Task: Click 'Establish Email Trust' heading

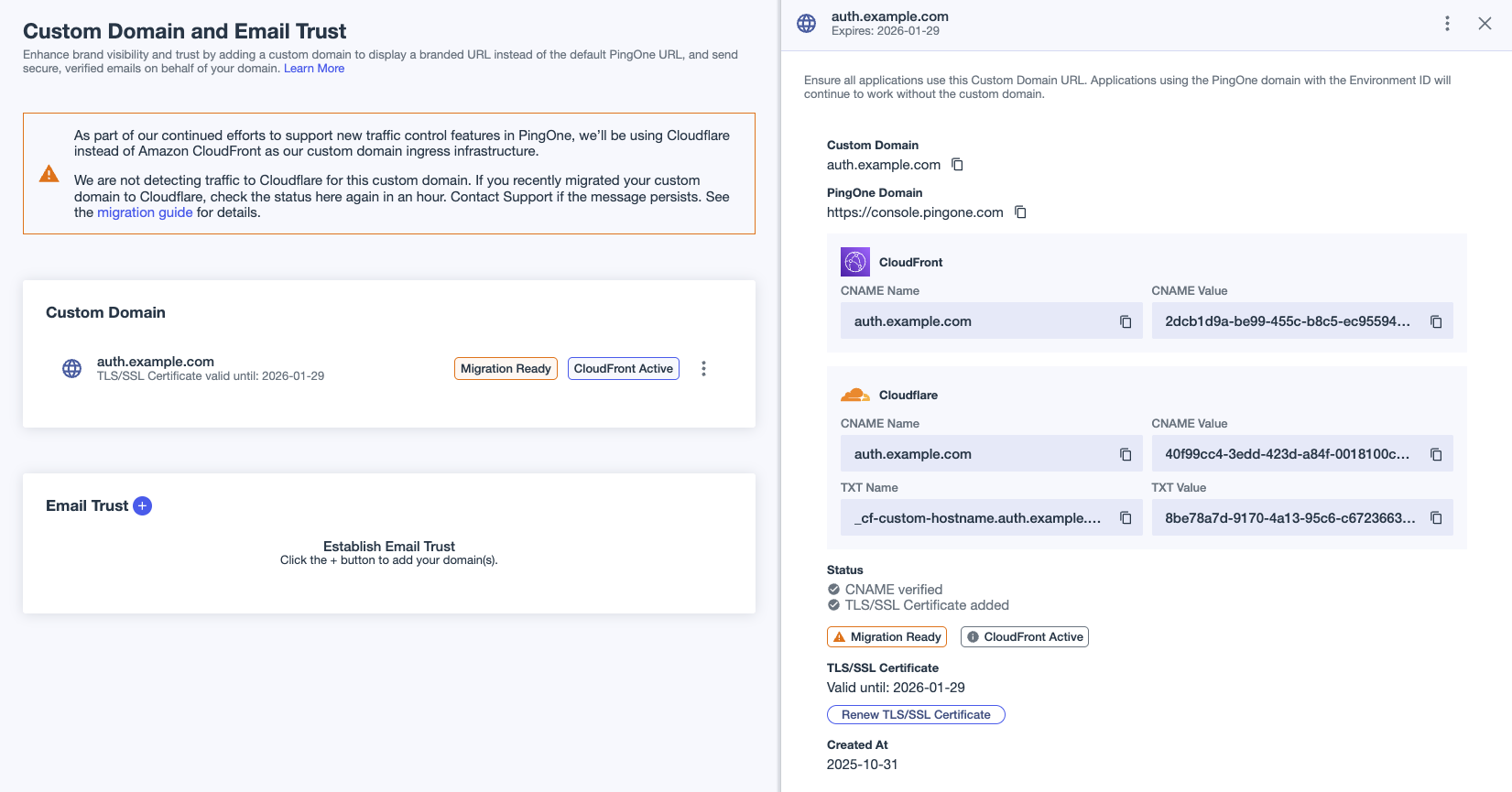Action: pyautogui.click(x=389, y=547)
